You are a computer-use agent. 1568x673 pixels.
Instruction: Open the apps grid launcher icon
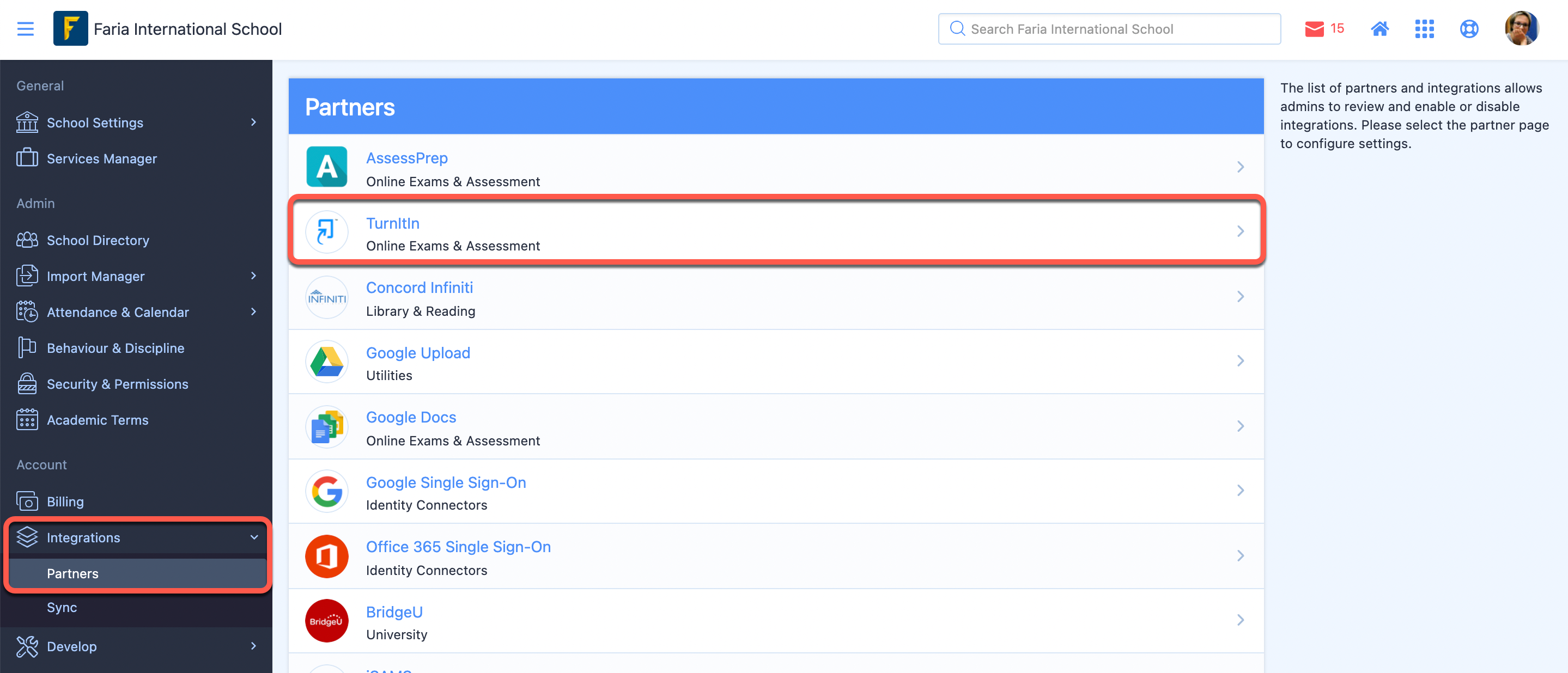point(1424,29)
